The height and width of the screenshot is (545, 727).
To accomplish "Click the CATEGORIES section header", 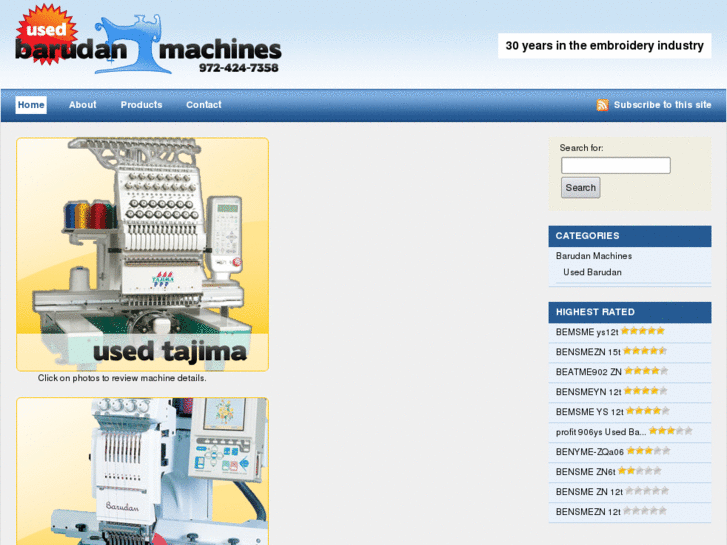I will click(x=630, y=236).
